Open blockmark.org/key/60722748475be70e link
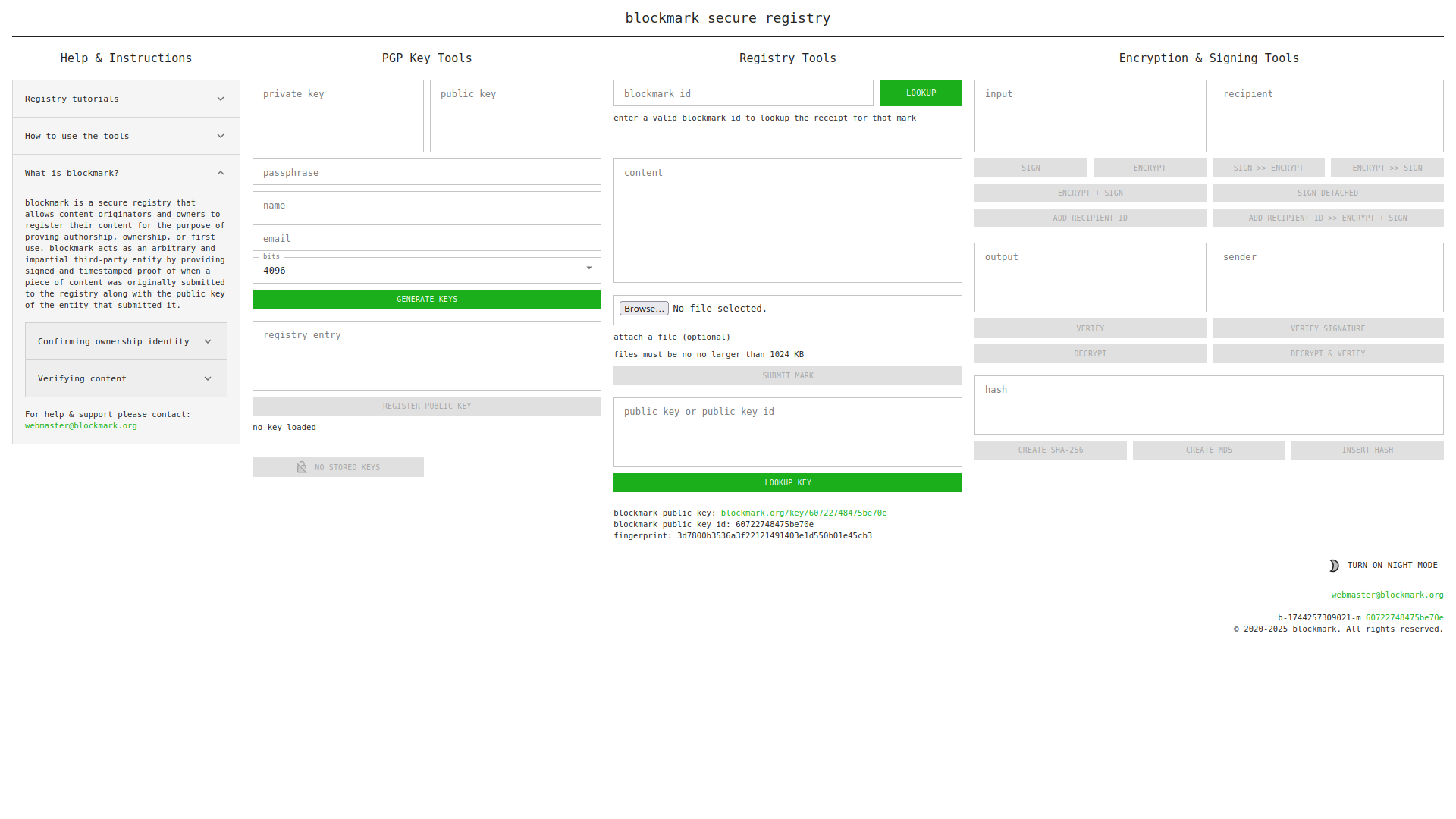The width and height of the screenshot is (1456, 819). point(803,513)
